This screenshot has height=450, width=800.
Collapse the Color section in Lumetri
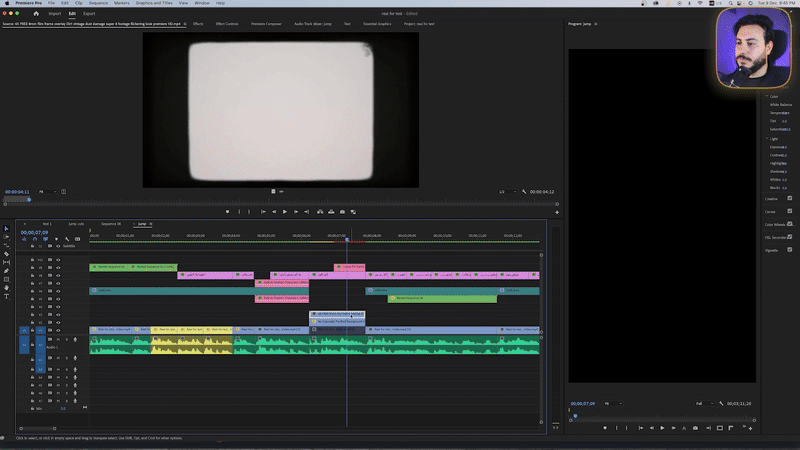pyautogui.click(x=767, y=97)
